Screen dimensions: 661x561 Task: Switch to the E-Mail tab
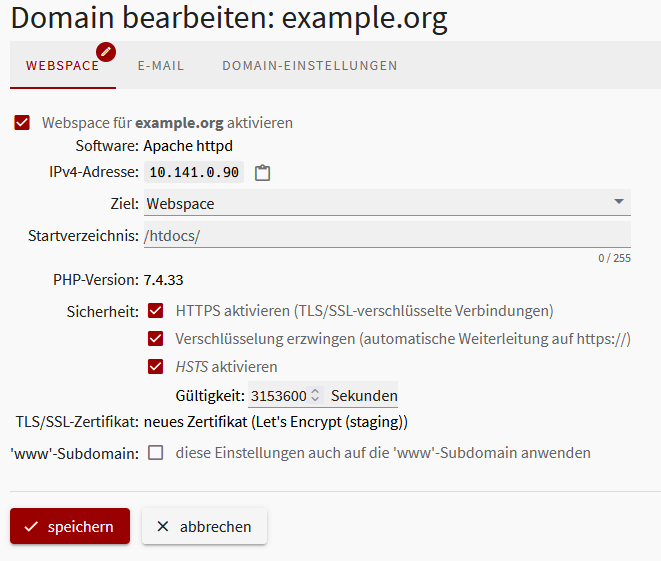(x=161, y=66)
